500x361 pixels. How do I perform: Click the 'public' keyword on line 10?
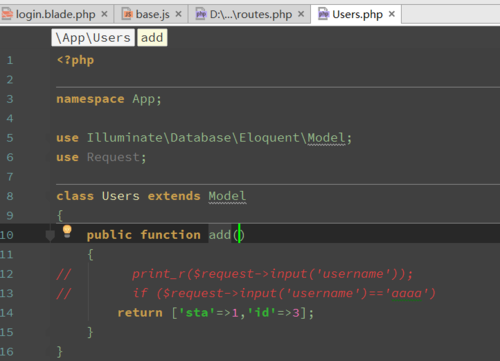point(109,235)
